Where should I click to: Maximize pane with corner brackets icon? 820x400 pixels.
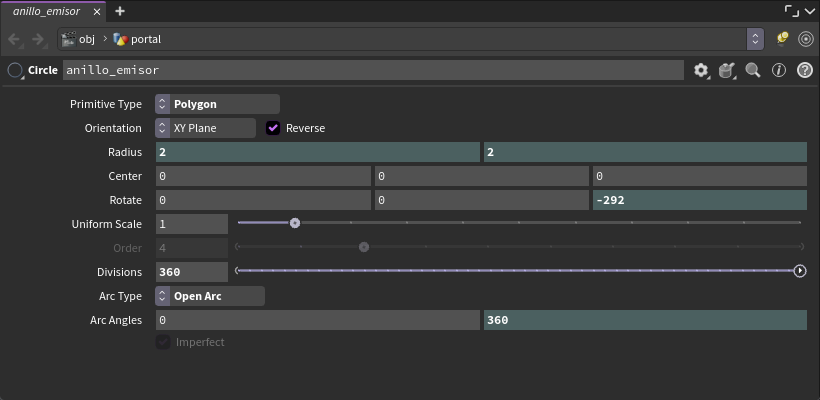pos(792,12)
